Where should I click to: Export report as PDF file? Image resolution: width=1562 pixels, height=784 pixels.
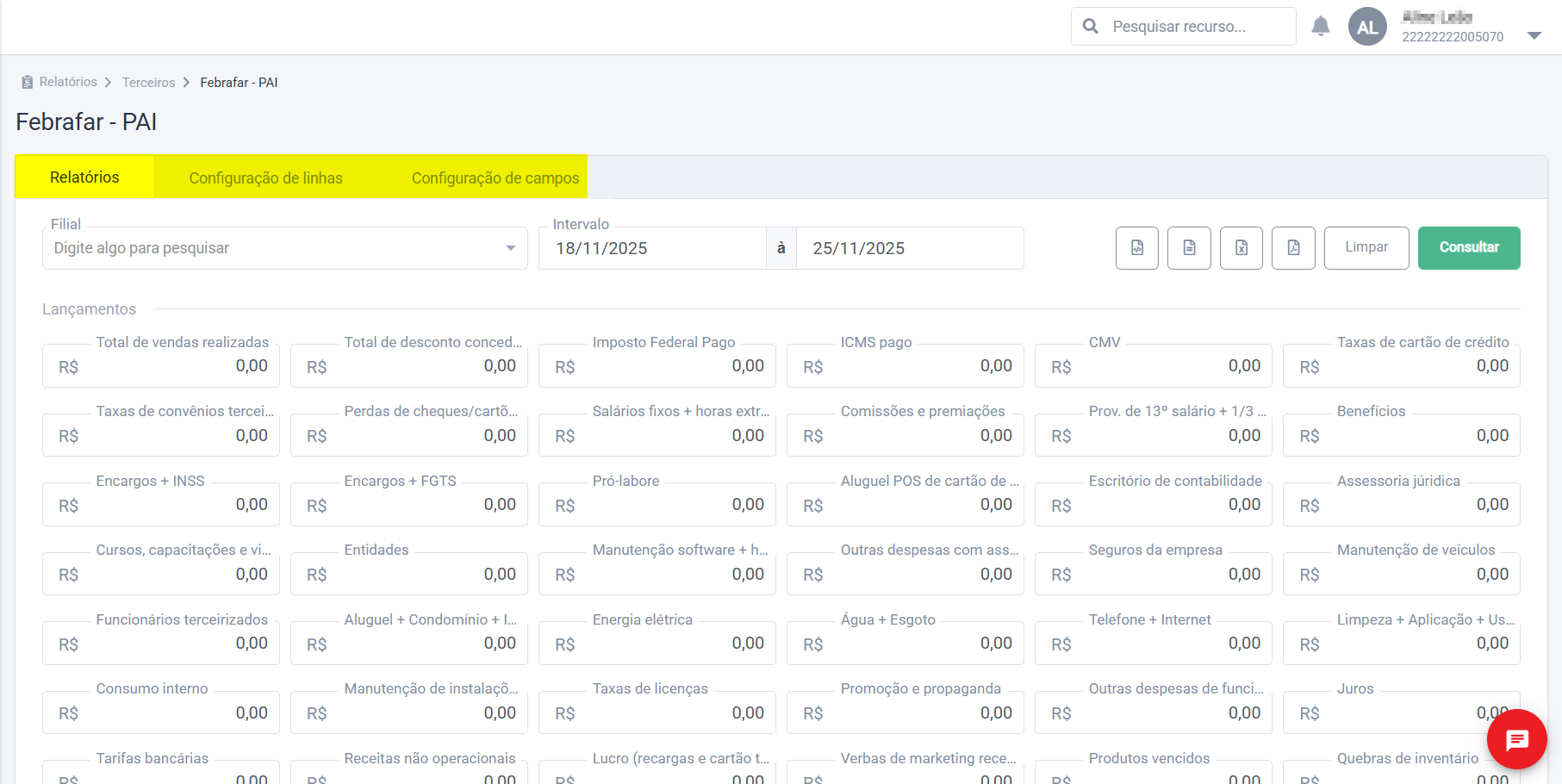(x=1293, y=248)
